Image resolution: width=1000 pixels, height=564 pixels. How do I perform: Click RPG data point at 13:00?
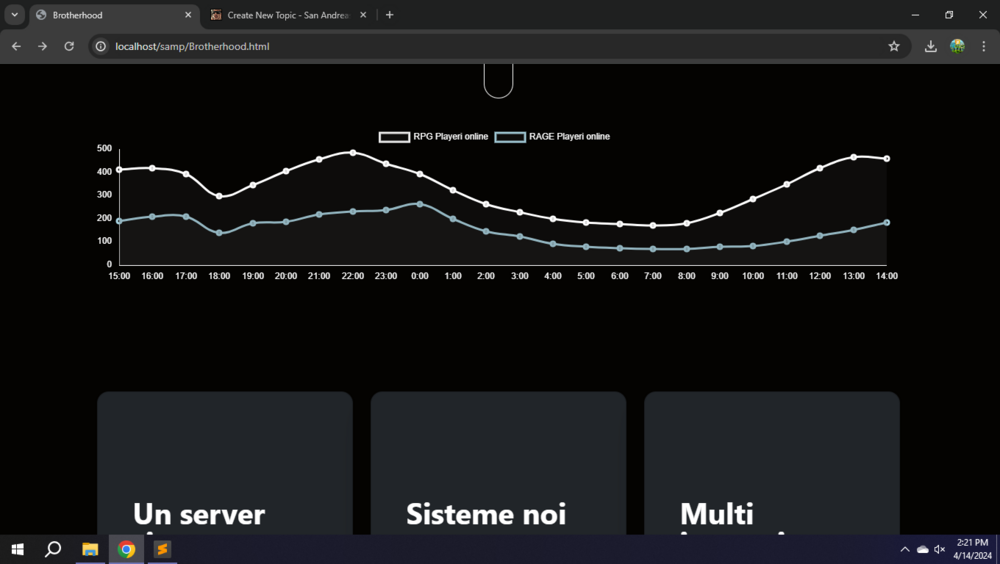854,157
